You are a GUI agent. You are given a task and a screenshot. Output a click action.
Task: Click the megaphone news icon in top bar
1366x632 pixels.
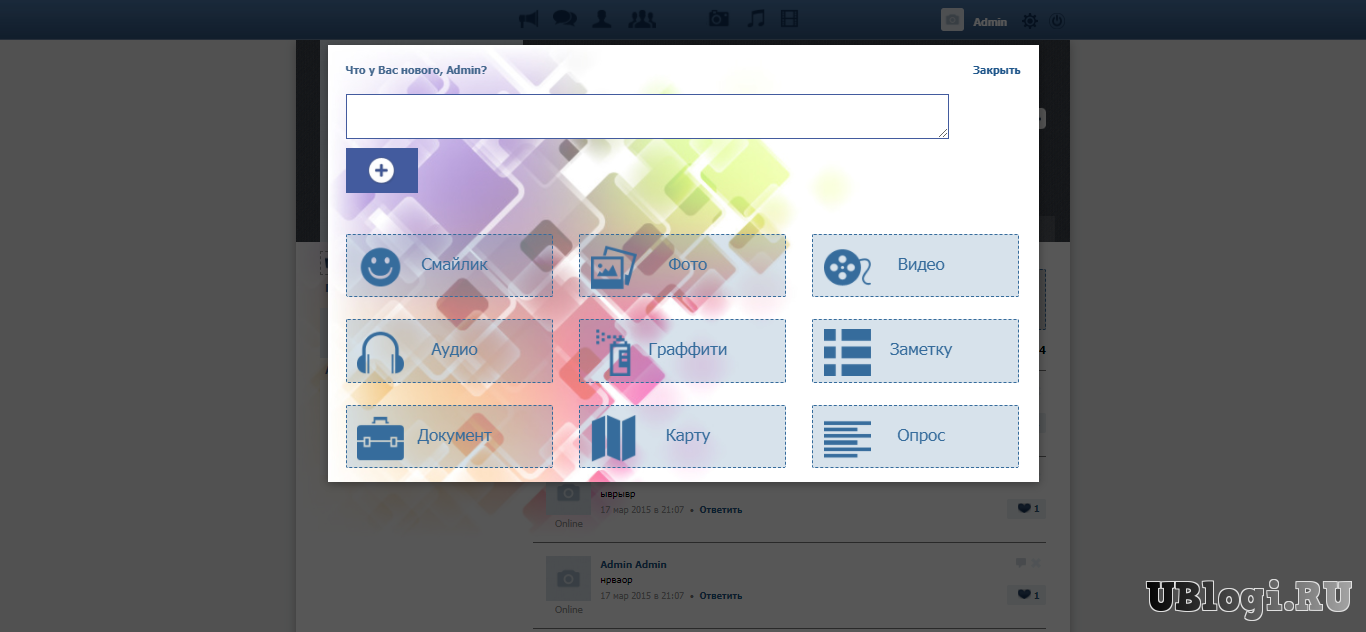point(529,19)
